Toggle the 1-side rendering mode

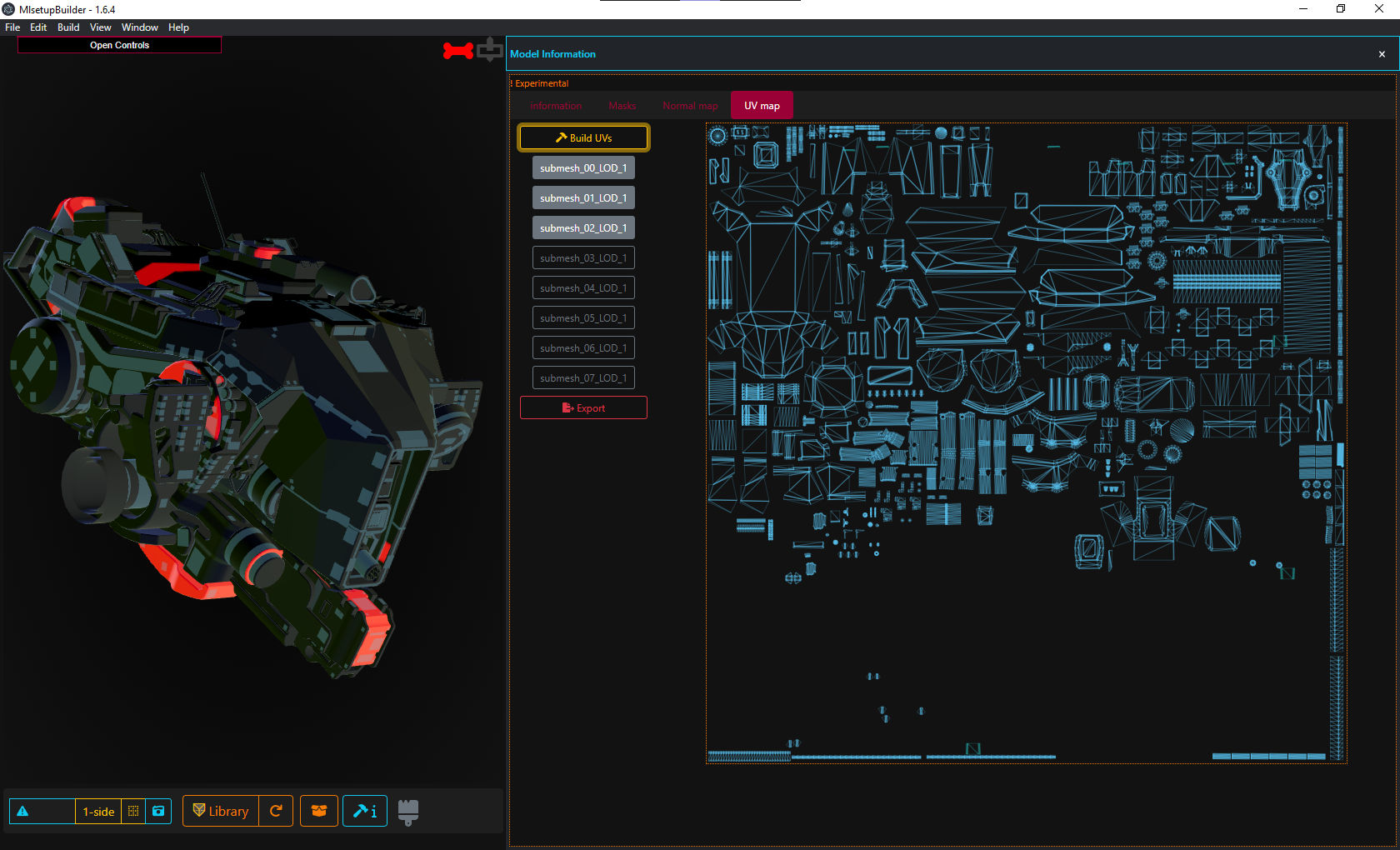97,811
